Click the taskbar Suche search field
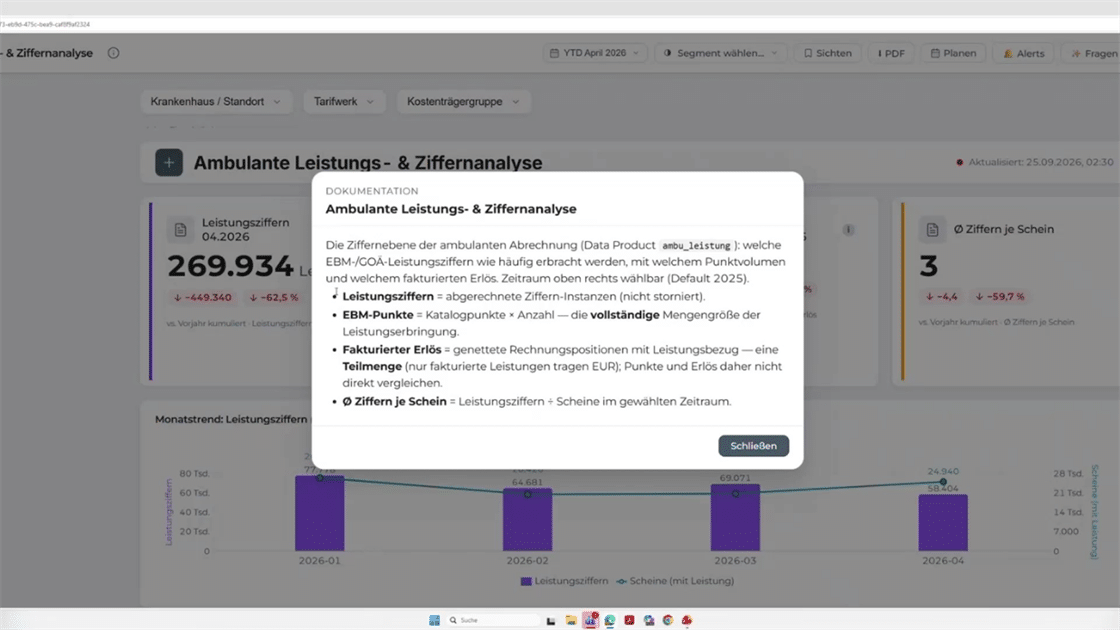 coord(493,620)
